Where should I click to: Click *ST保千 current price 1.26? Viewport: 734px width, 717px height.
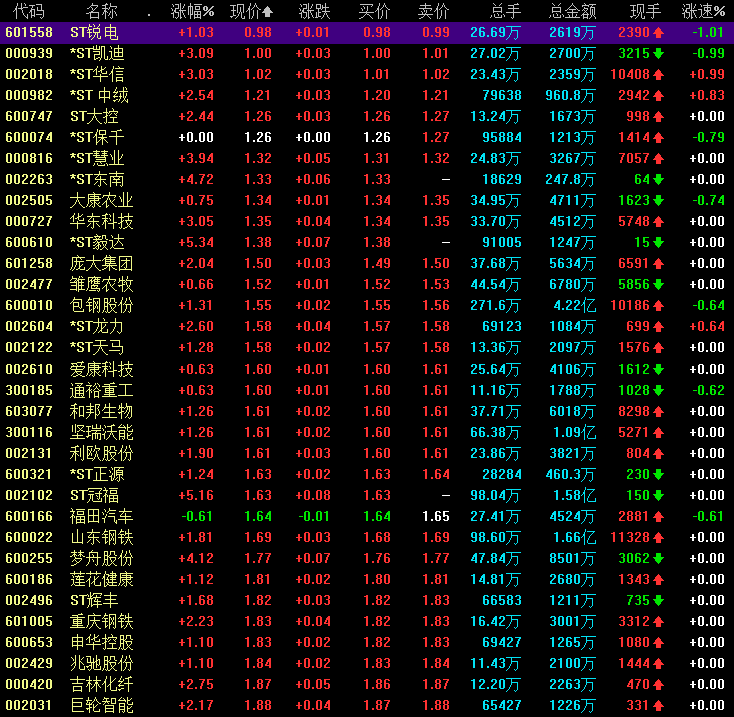258,137
